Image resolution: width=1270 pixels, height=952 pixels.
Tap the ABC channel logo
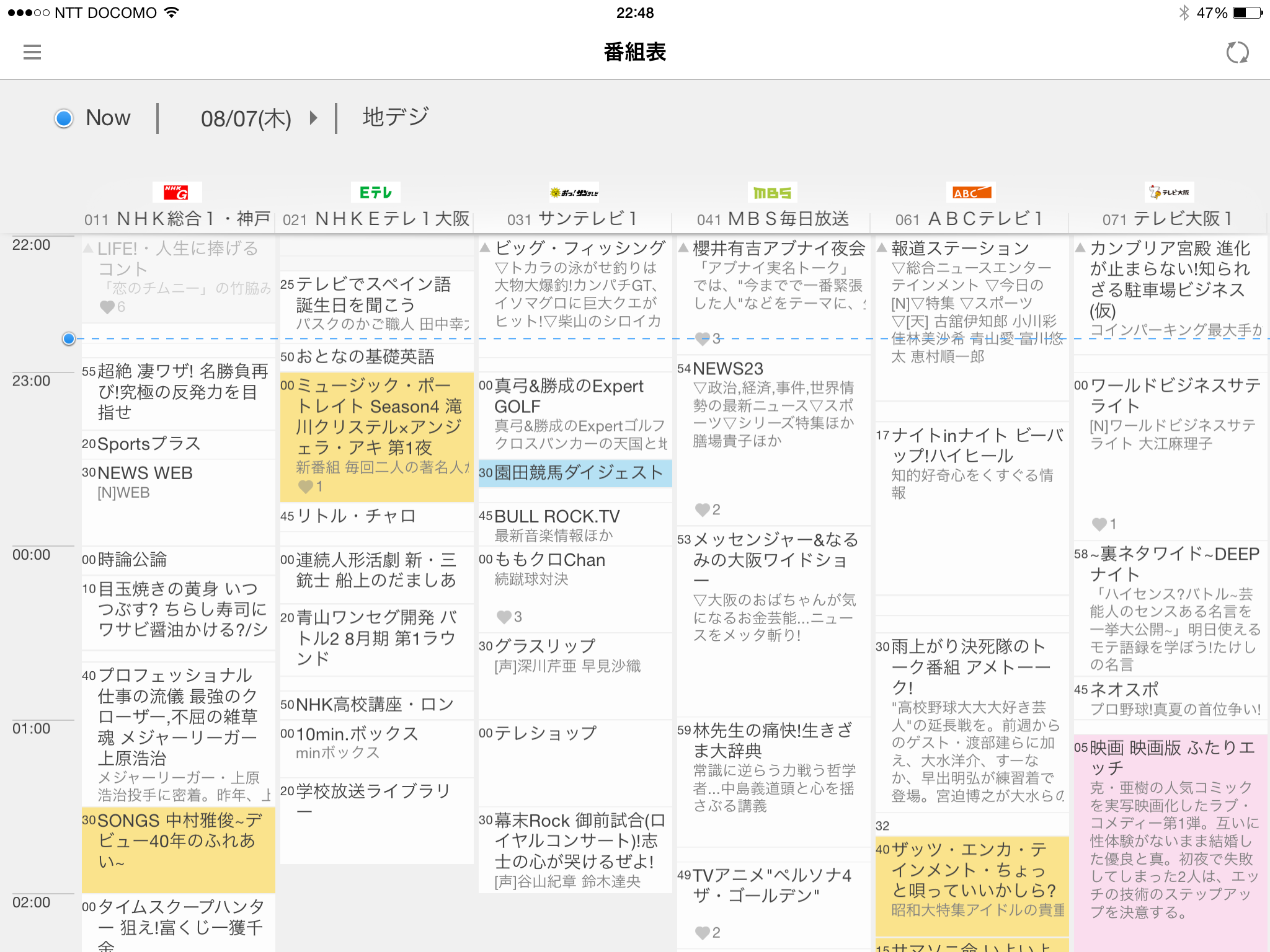click(x=971, y=192)
